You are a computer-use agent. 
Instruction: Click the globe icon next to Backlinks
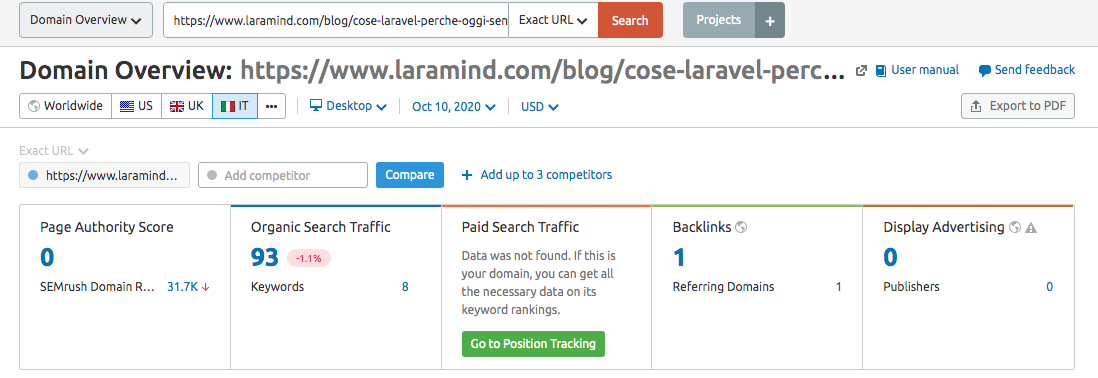(x=741, y=227)
